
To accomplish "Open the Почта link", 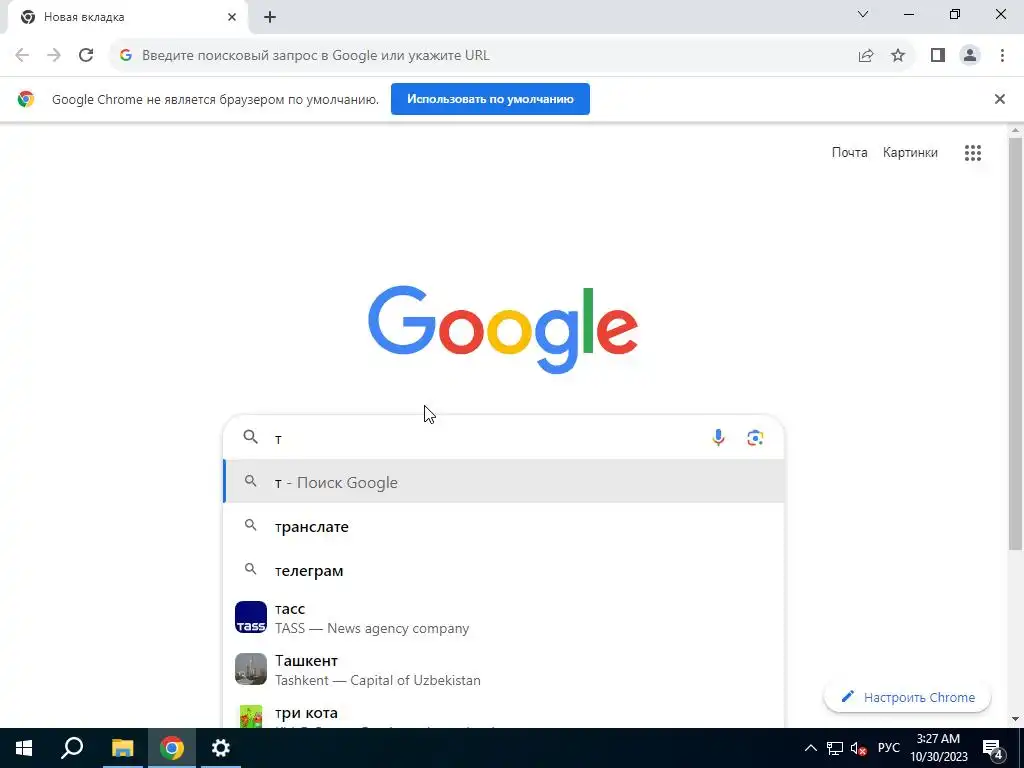I will [x=849, y=152].
